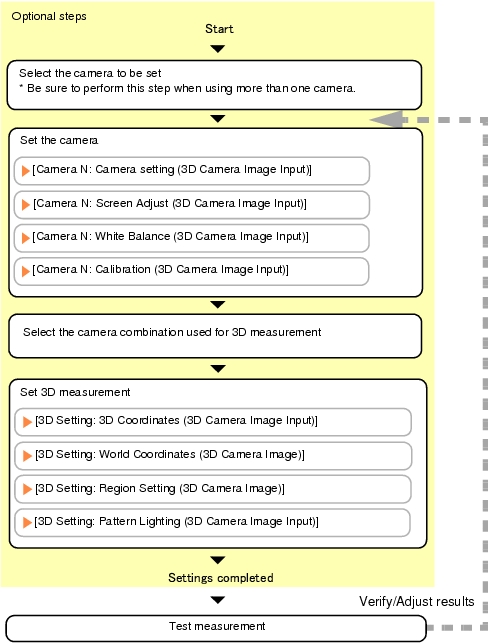This screenshot has width=488, height=643.
Task: Click the camera combination step text
Action: click(x=172, y=332)
